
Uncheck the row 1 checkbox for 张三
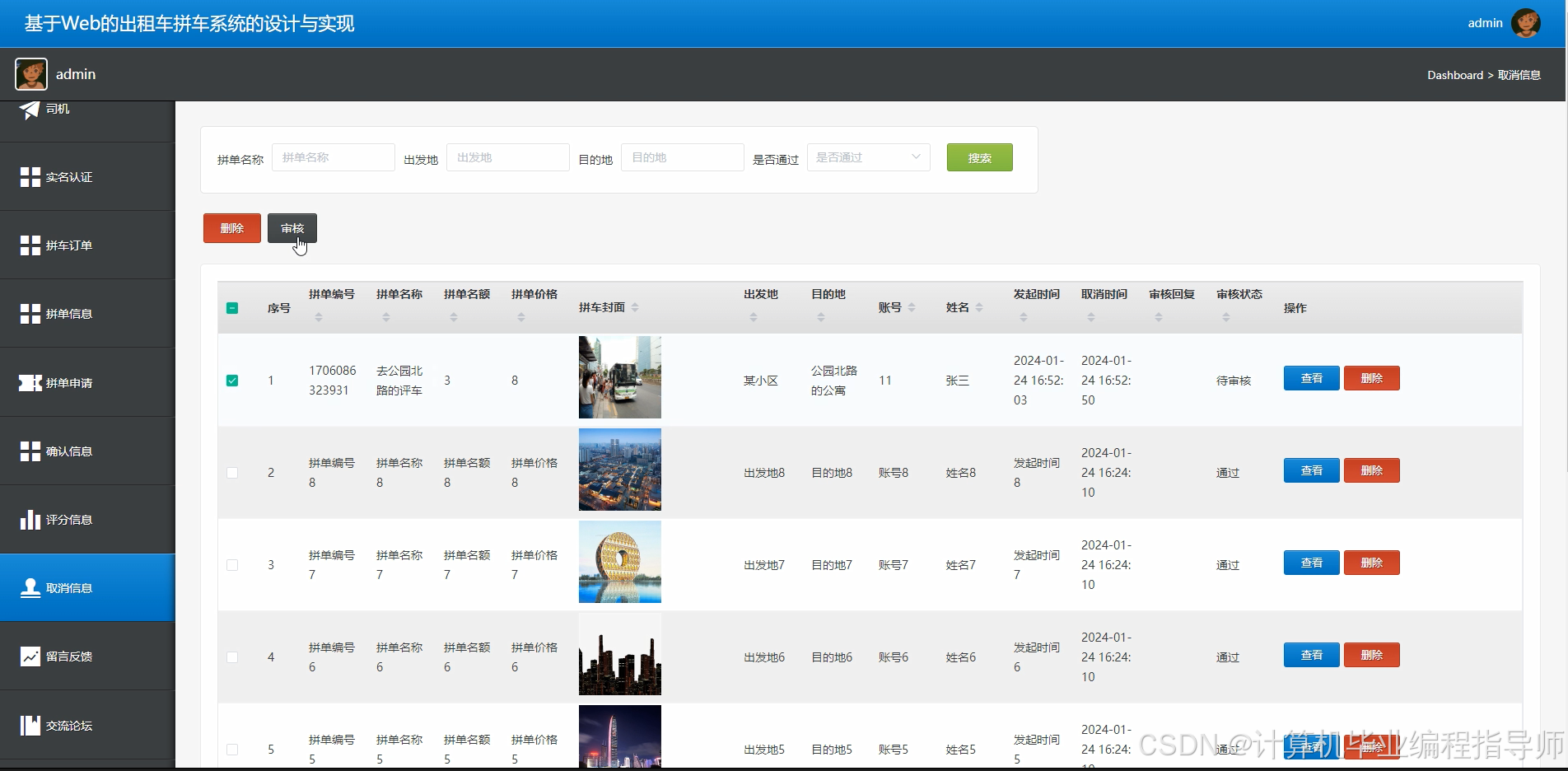tap(232, 381)
